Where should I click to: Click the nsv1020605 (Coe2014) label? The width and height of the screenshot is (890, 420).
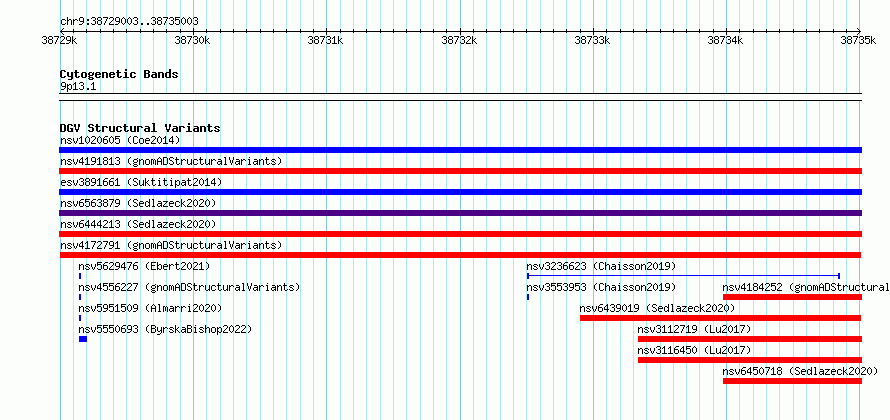pos(120,140)
